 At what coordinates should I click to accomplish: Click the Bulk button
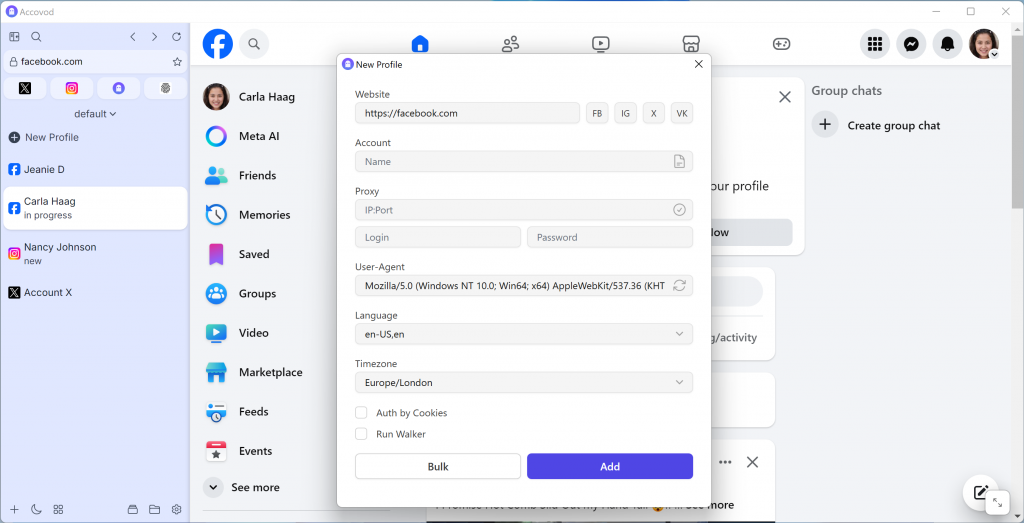pyautogui.click(x=437, y=466)
